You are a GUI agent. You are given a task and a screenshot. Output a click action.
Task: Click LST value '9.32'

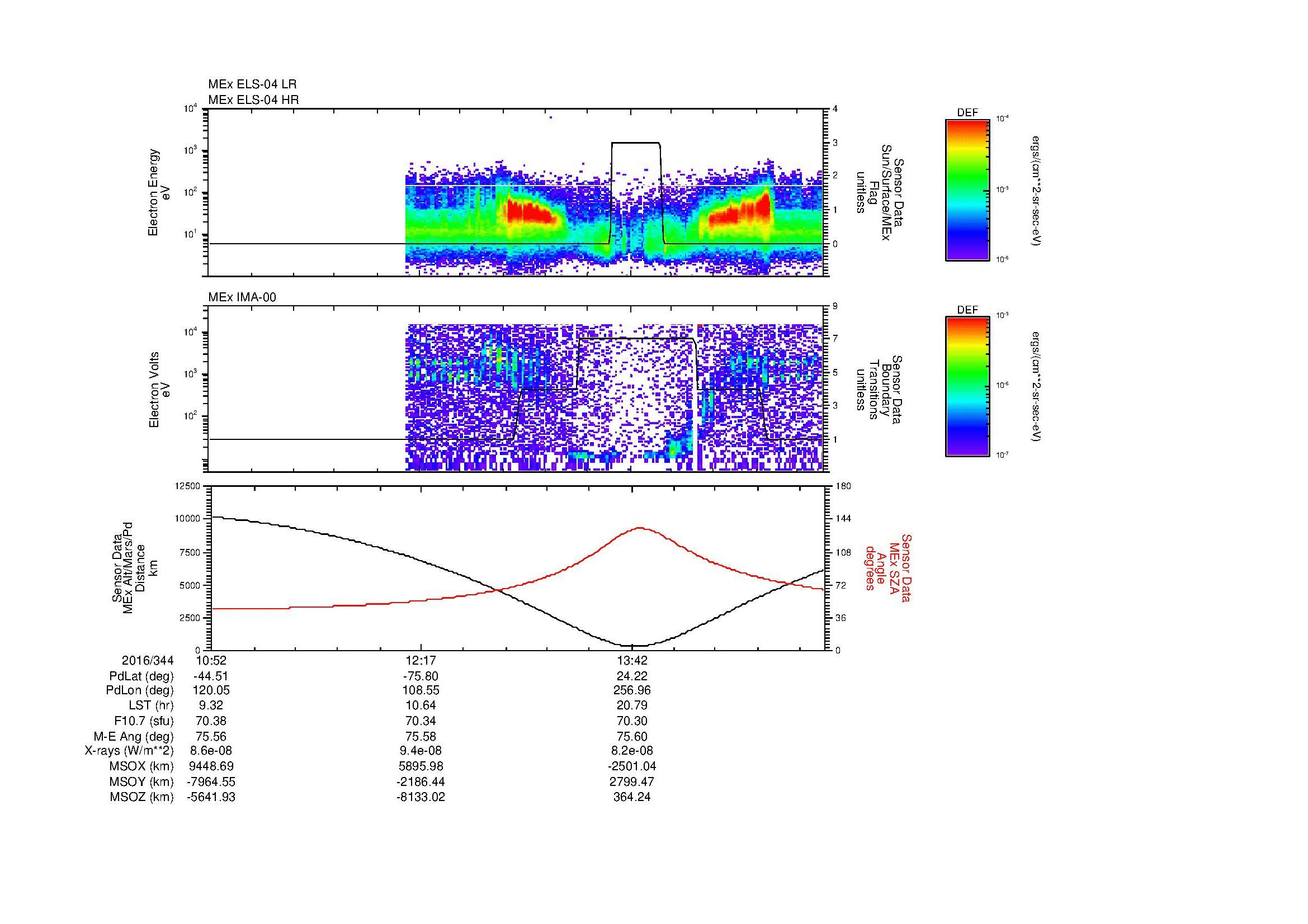211,705
